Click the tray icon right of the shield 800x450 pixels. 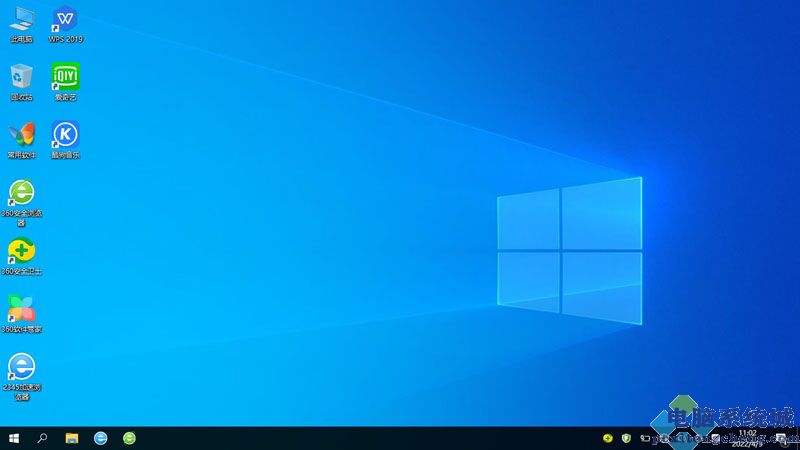[645, 438]
